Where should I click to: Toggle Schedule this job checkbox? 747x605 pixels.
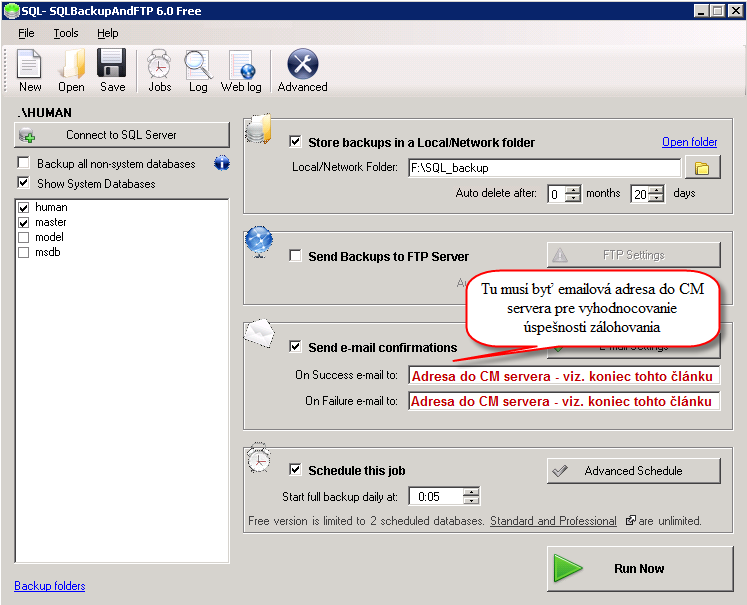[x=295, y=470]
